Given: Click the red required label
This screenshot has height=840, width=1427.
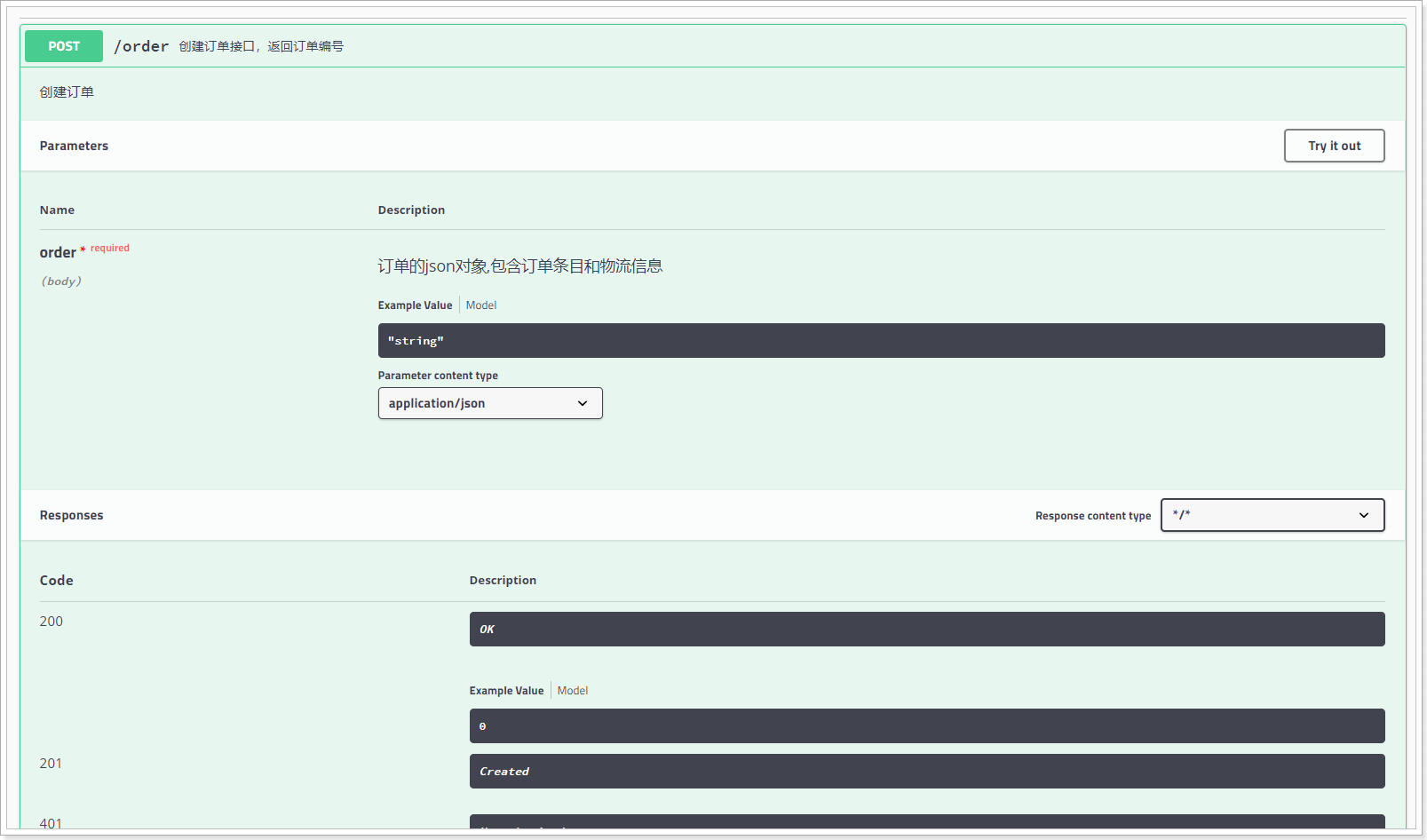Looking at the screenshot, I should (110, 249).
